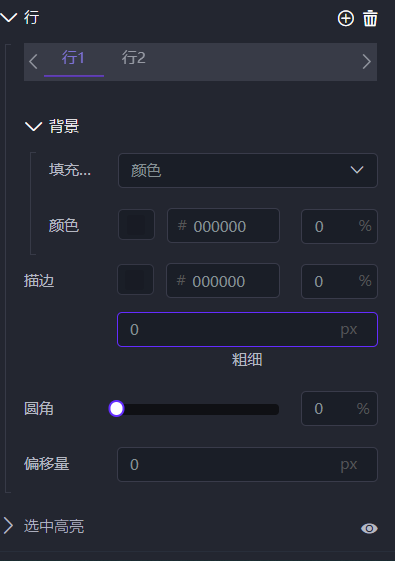The image size is (395, 561).
Task: Click the 圆角 slider handle
Action: click(116, 409)
